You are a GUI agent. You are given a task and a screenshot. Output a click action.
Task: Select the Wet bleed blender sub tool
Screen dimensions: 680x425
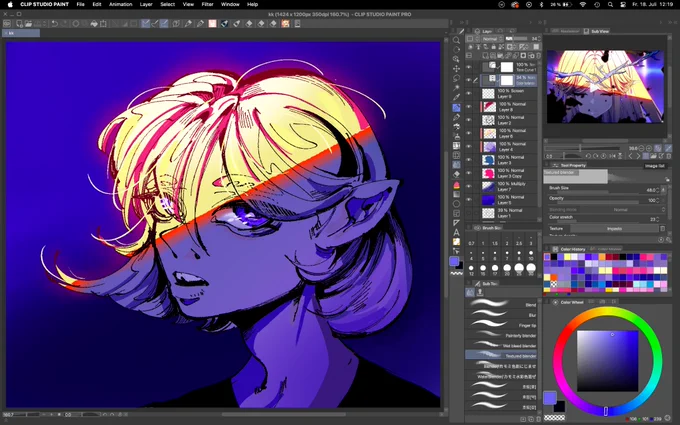pyautogui.click(x=503, y=345)
